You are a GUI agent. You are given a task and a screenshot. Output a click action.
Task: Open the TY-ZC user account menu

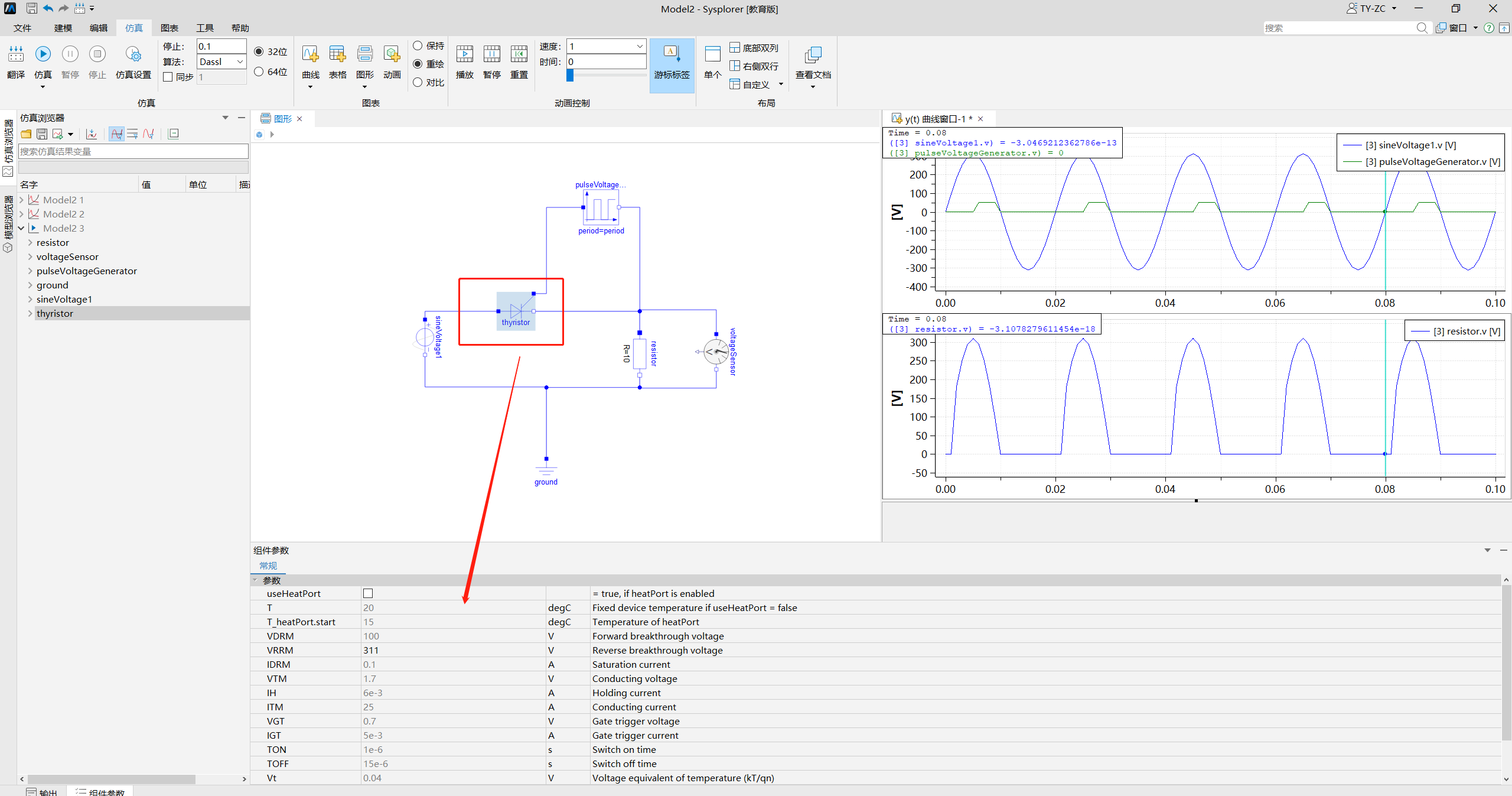(1371, 8)
